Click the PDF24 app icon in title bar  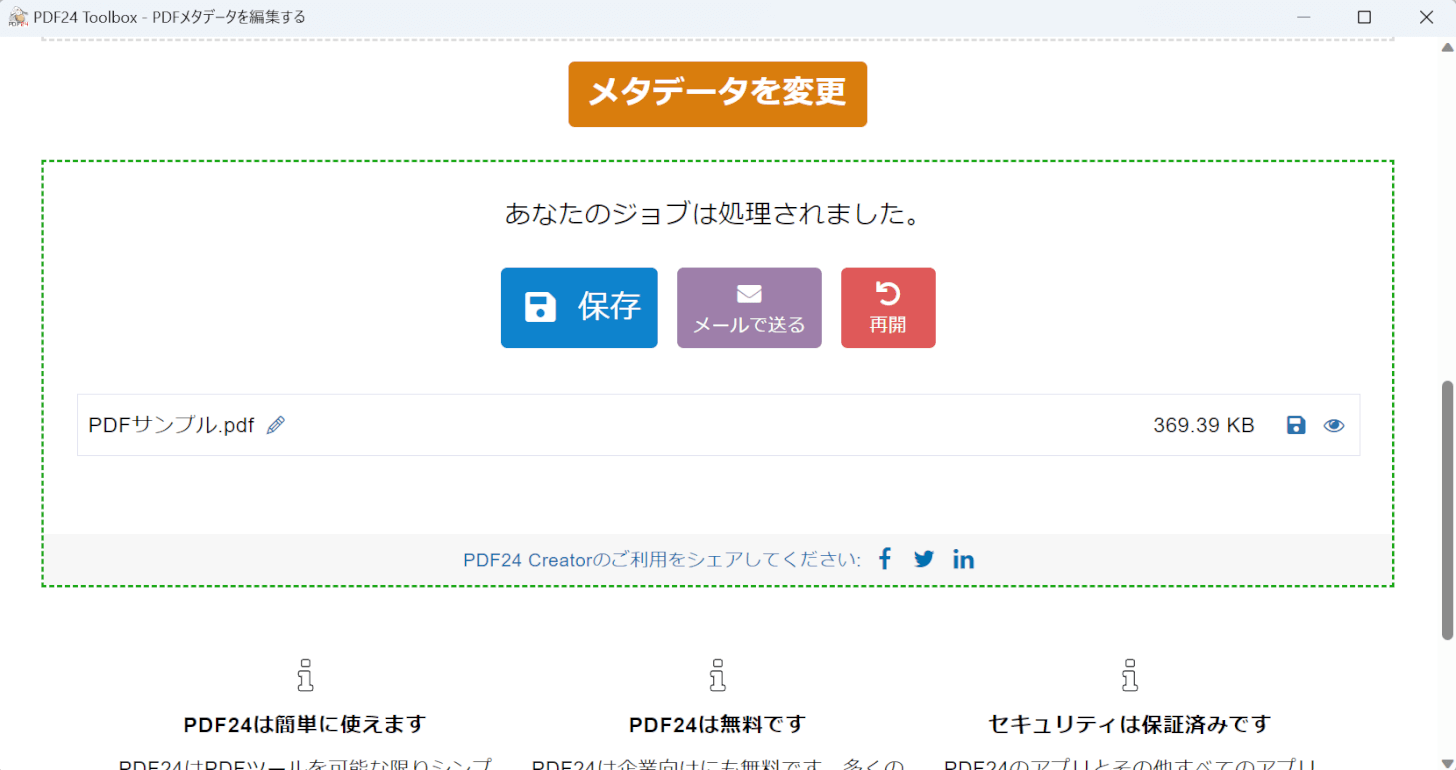click(17, 17)
